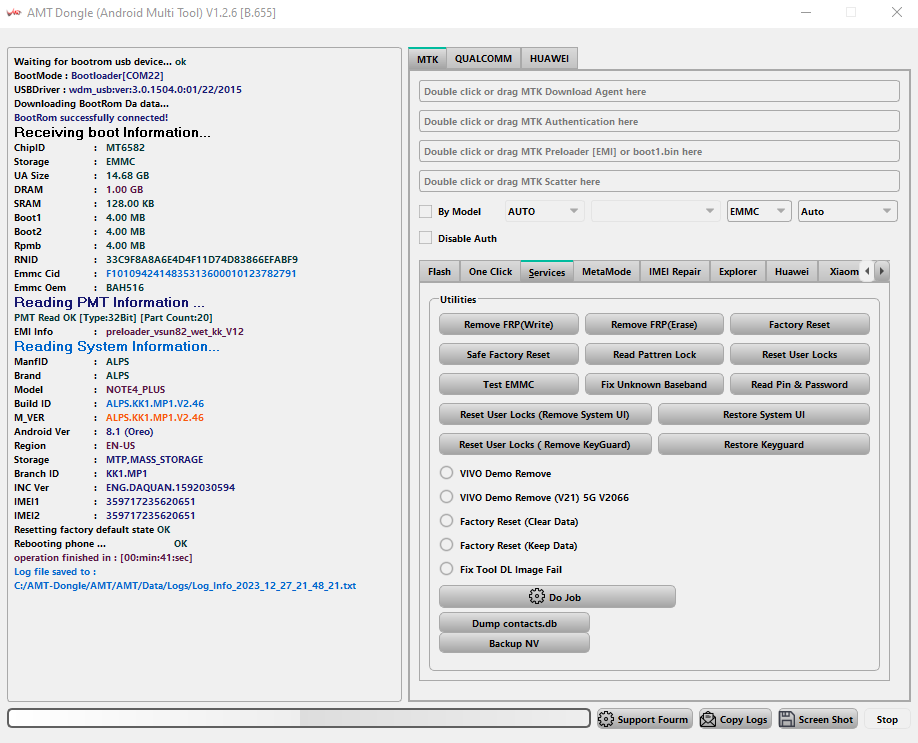Switch to the MTK tab
The image size is (918, 743).
[427, 59]
